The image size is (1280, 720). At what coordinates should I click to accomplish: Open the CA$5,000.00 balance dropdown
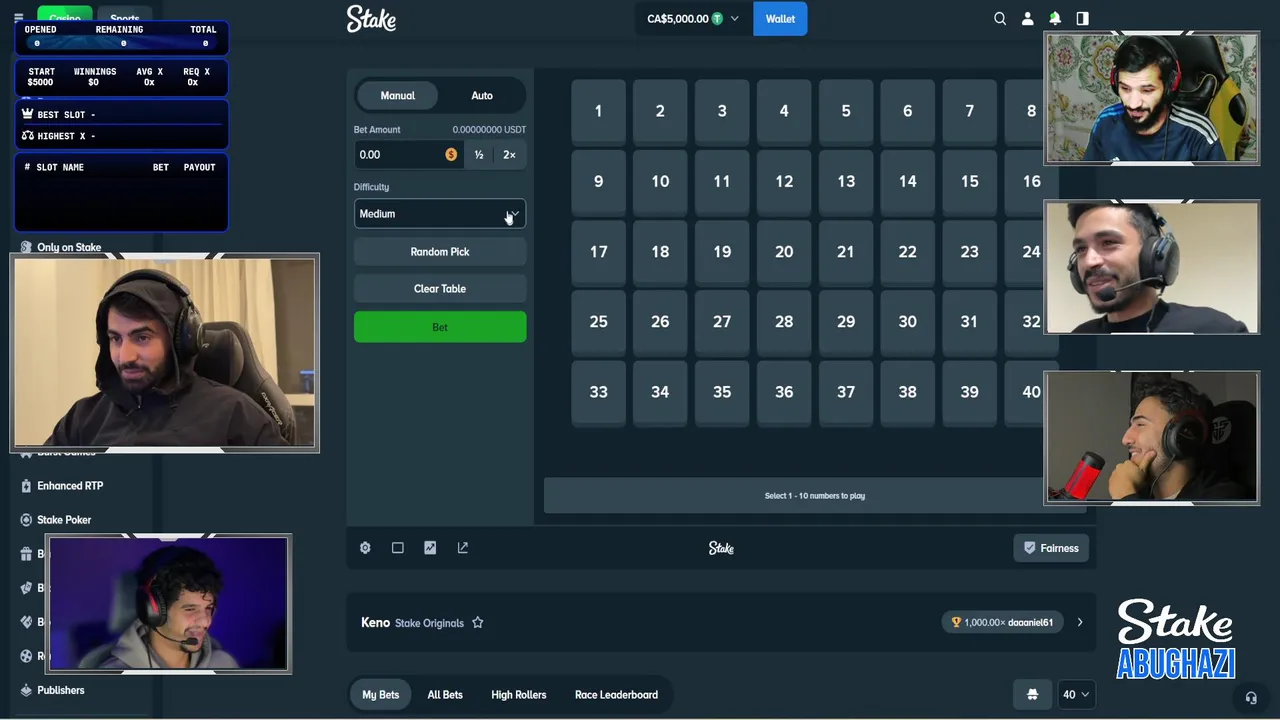tap(693, 18)
